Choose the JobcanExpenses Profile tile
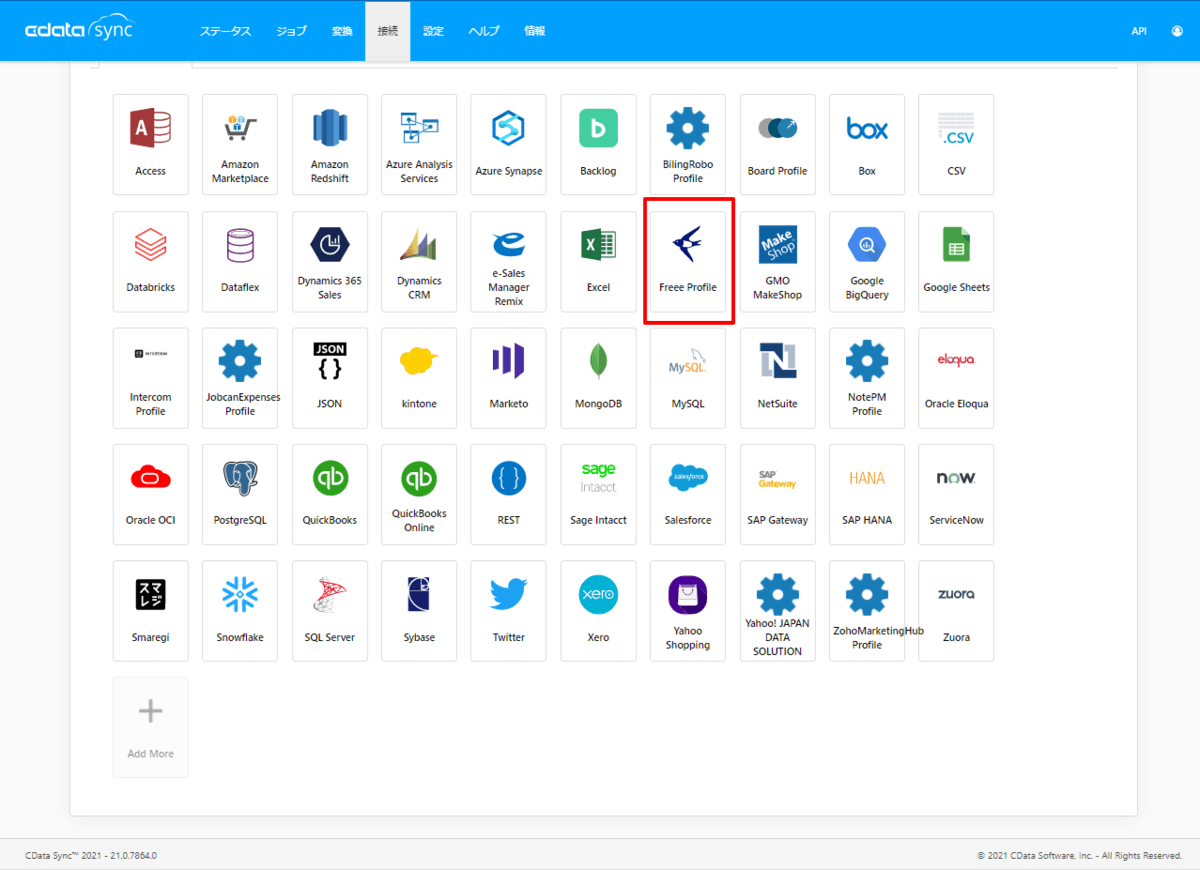This screenshot has width=1200, height=870. [x=240, y=378]
